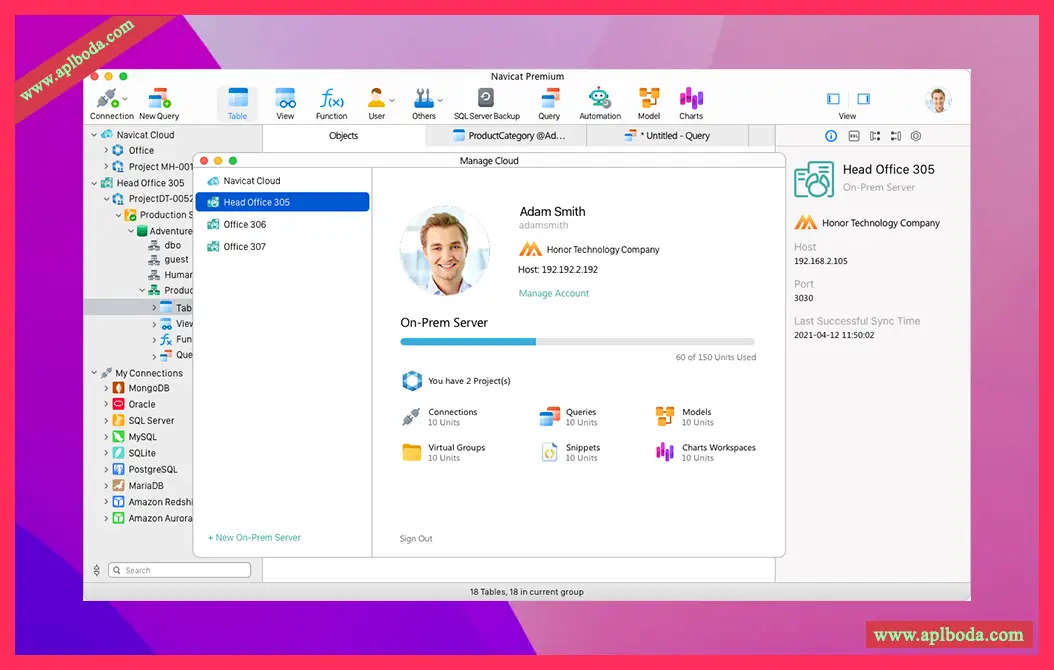The height and width of the screenshot is (670, 1054).
Task: Collapse the My Connections group
Action: 94,373
